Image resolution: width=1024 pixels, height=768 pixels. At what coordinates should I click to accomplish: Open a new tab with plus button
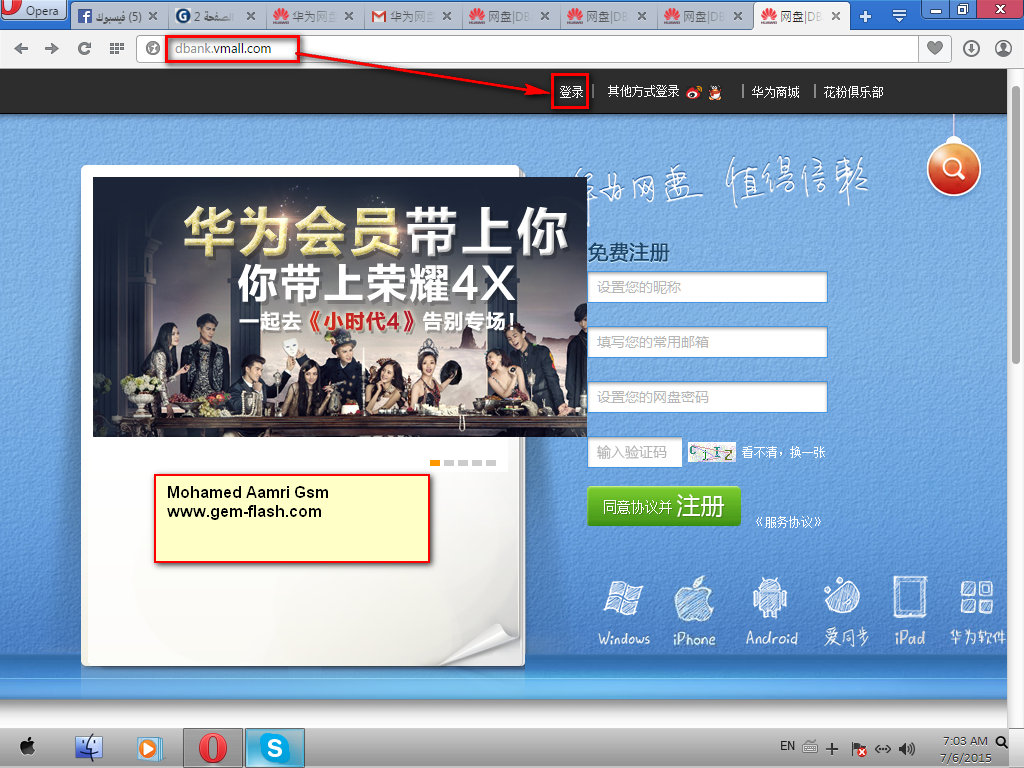865,16
